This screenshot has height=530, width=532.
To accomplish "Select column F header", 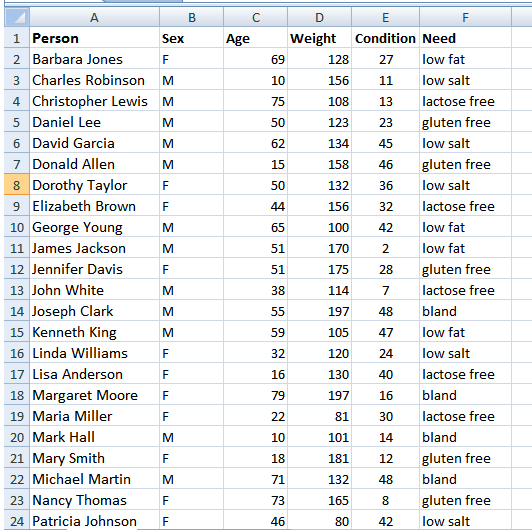I will 466,17.
